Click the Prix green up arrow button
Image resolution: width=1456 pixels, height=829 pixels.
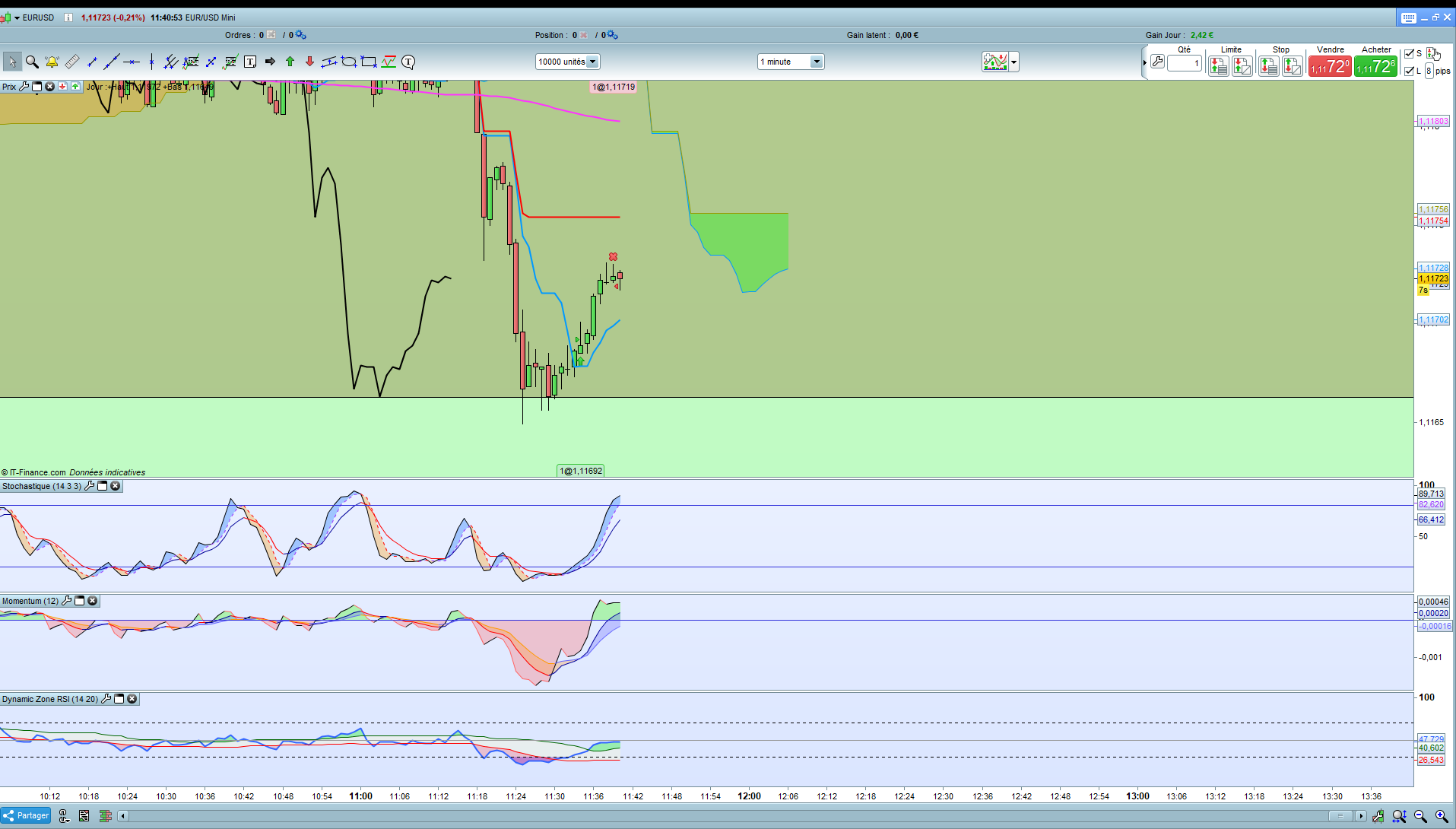coord(76,87)
